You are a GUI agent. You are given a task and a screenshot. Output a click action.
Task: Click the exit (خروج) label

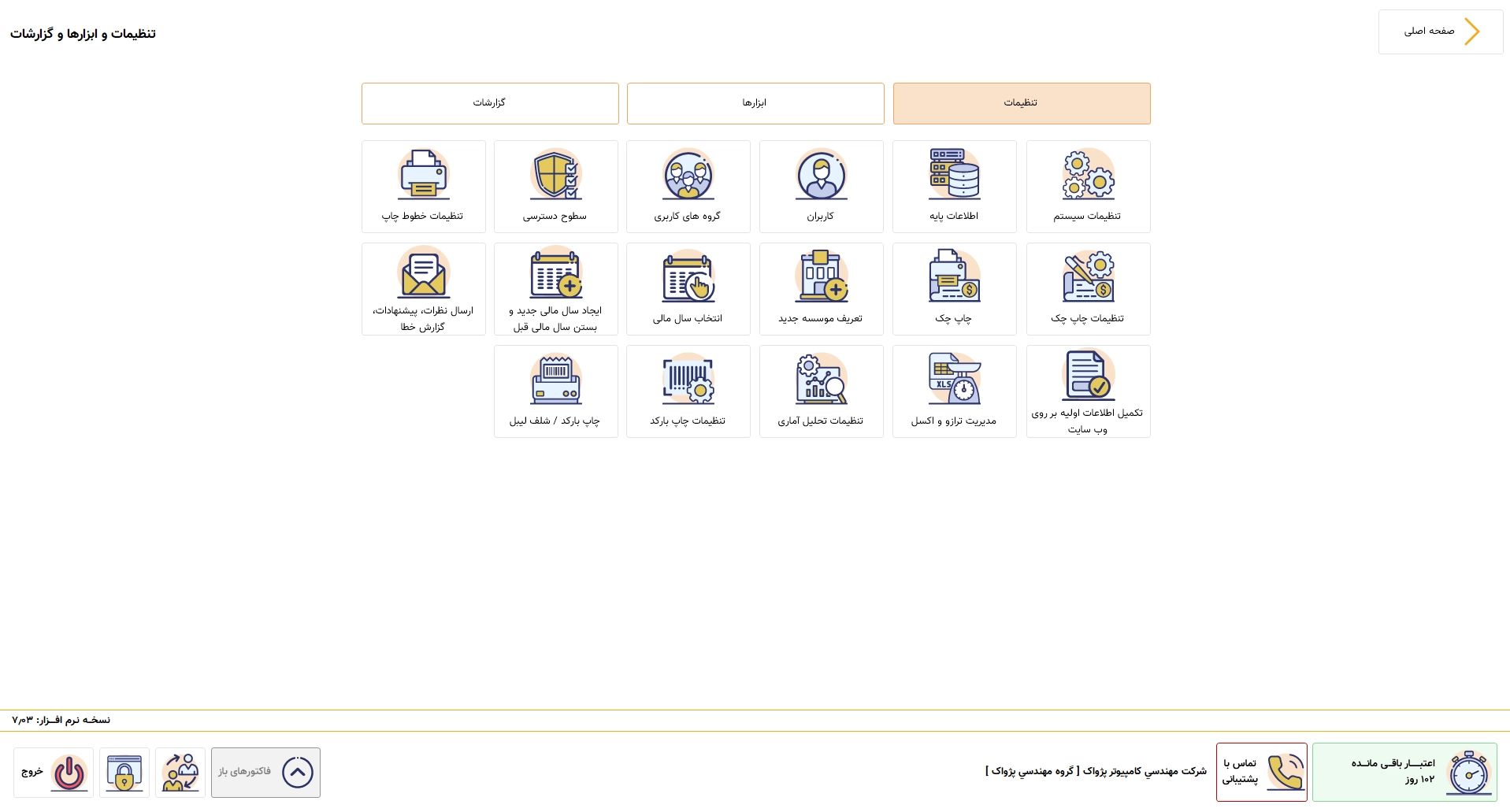click(x=32, y=772)
